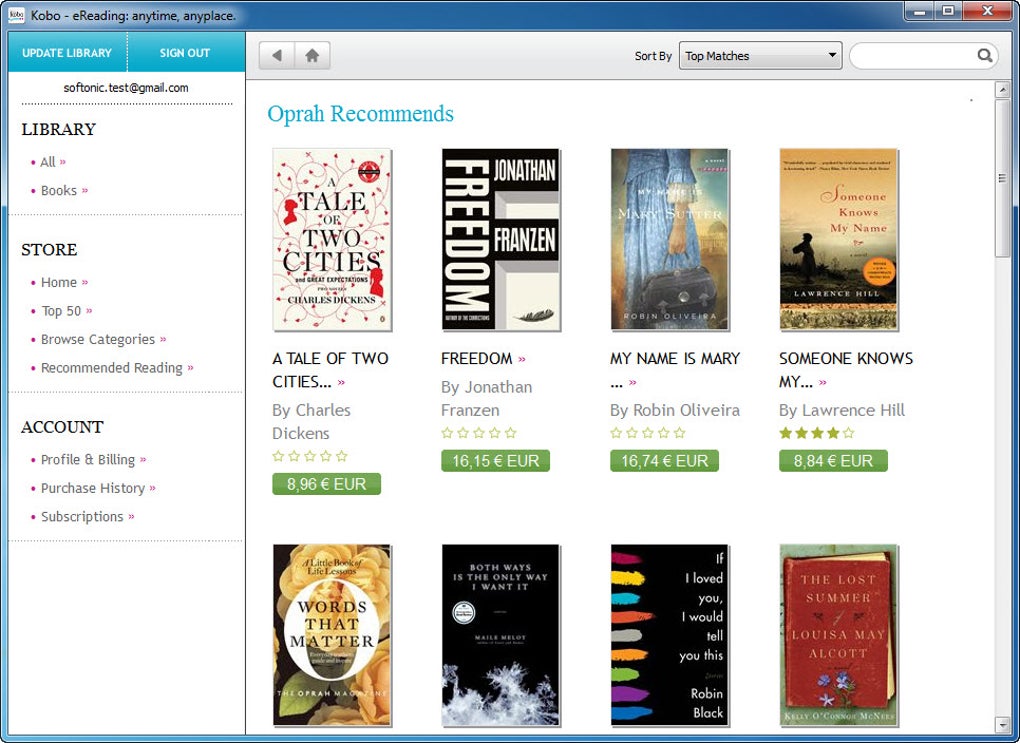Image resolution: width=1020 pixels, height=743 pixels.
Task: Click star rating under Robin Oliveira
Action: click(648, 433)
